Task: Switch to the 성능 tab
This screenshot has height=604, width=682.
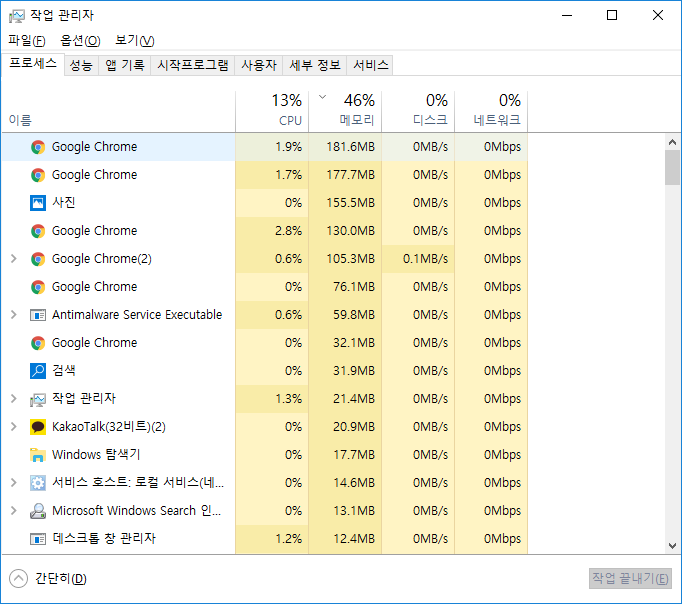Action: [x=81, y=65]
